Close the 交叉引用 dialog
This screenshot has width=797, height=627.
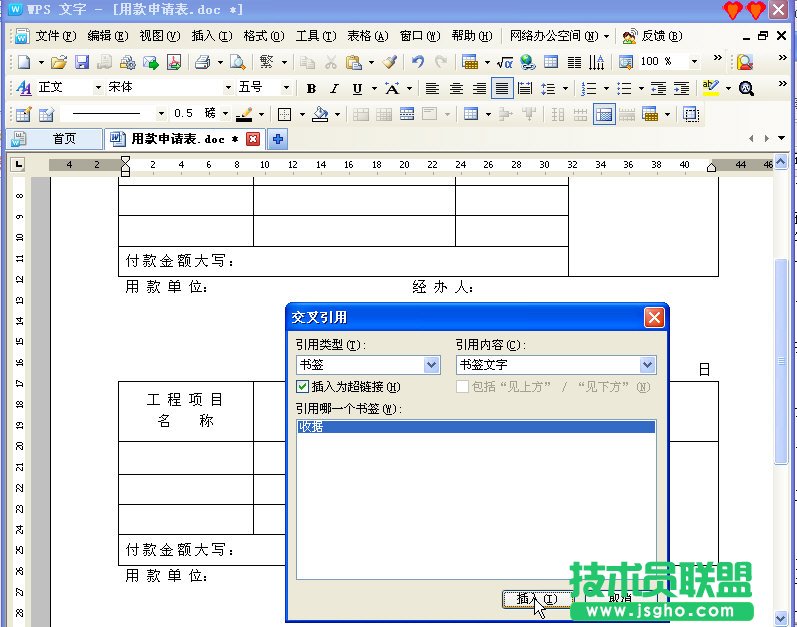[654, 317]
